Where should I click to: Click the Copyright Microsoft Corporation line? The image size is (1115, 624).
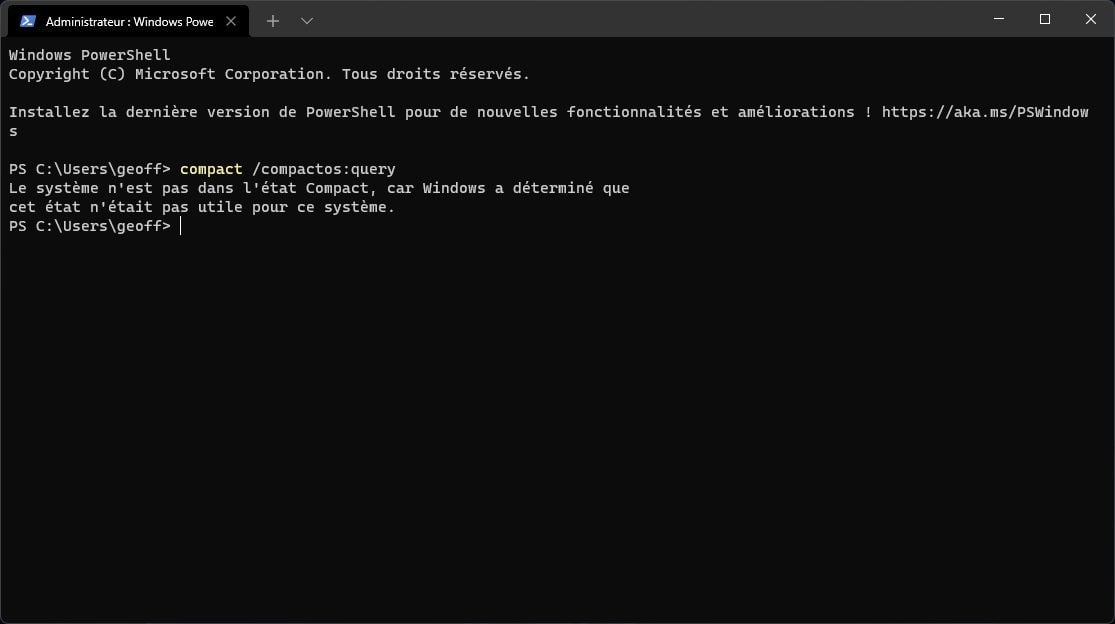pyautogui.click(x=270, y=74)
